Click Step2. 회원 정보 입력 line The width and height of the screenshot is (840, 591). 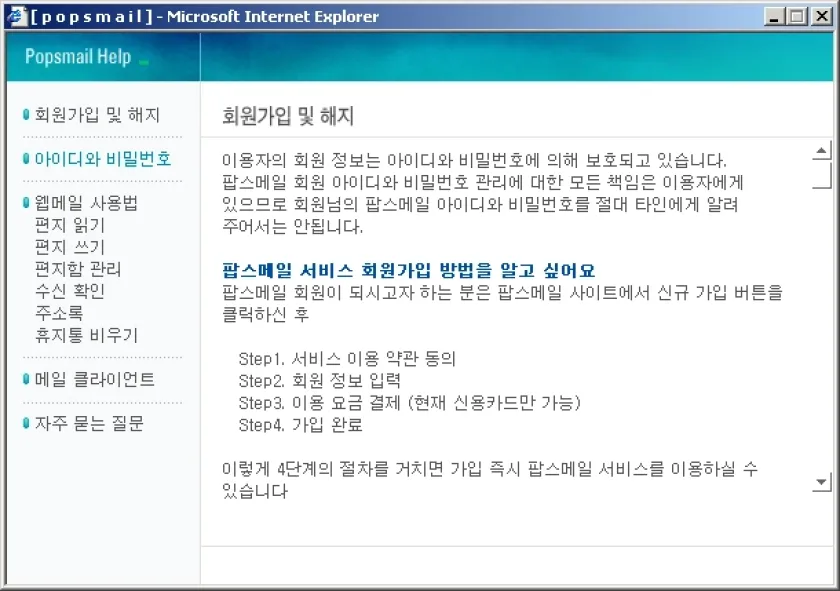pyautogui.click(x=320, y=380)
